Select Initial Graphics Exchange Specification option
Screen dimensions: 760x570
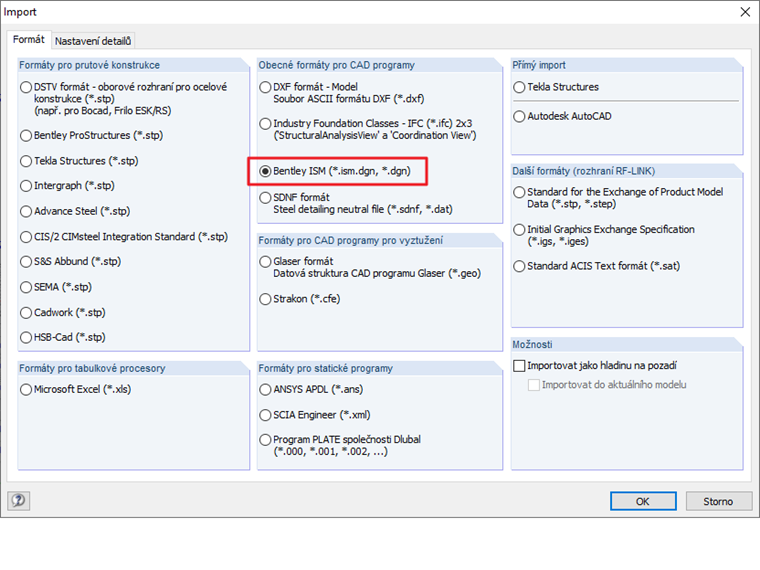pos(519,230)
